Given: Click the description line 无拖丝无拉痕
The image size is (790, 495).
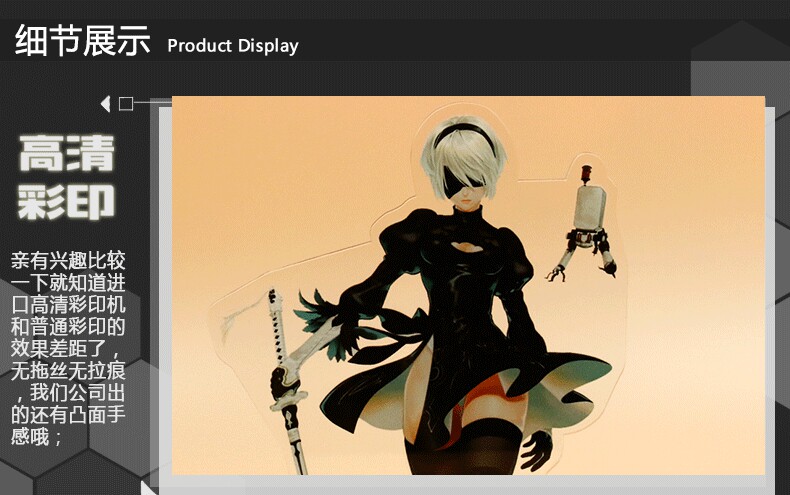Looking at the screenshot, I should [x=68, y=371].
